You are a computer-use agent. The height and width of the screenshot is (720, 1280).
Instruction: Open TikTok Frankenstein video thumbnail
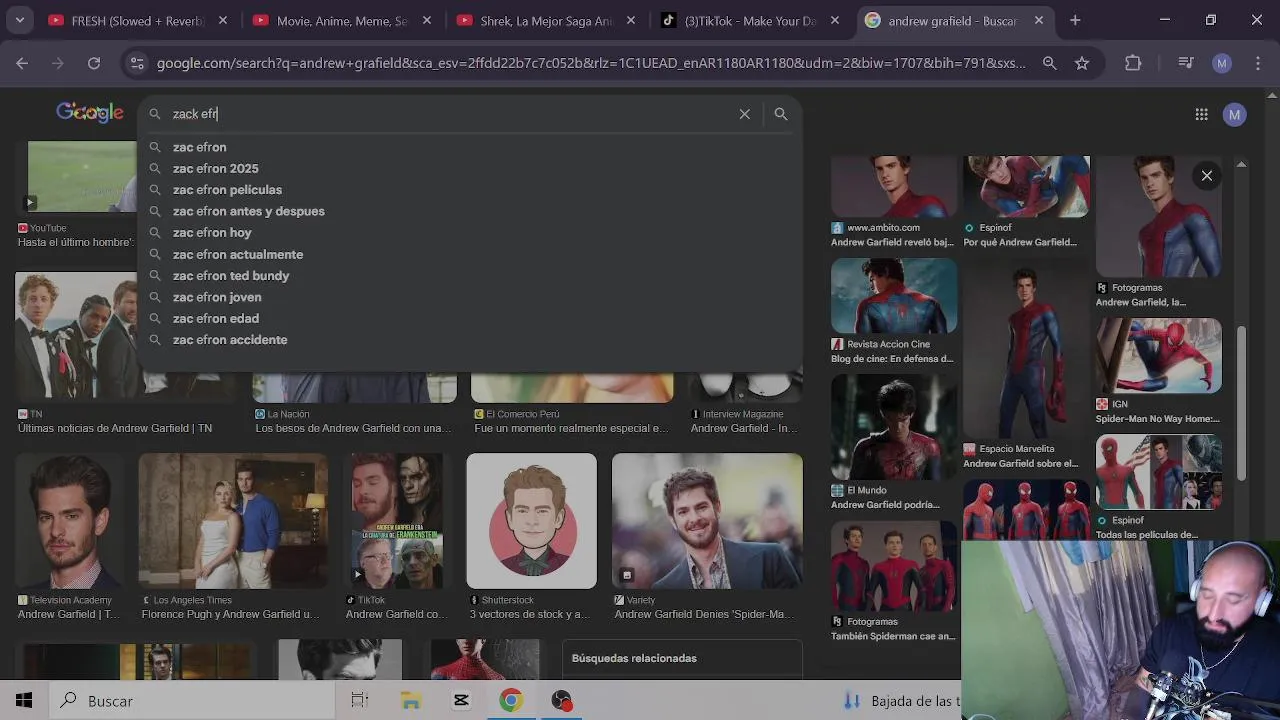click(x=397, y=521)
